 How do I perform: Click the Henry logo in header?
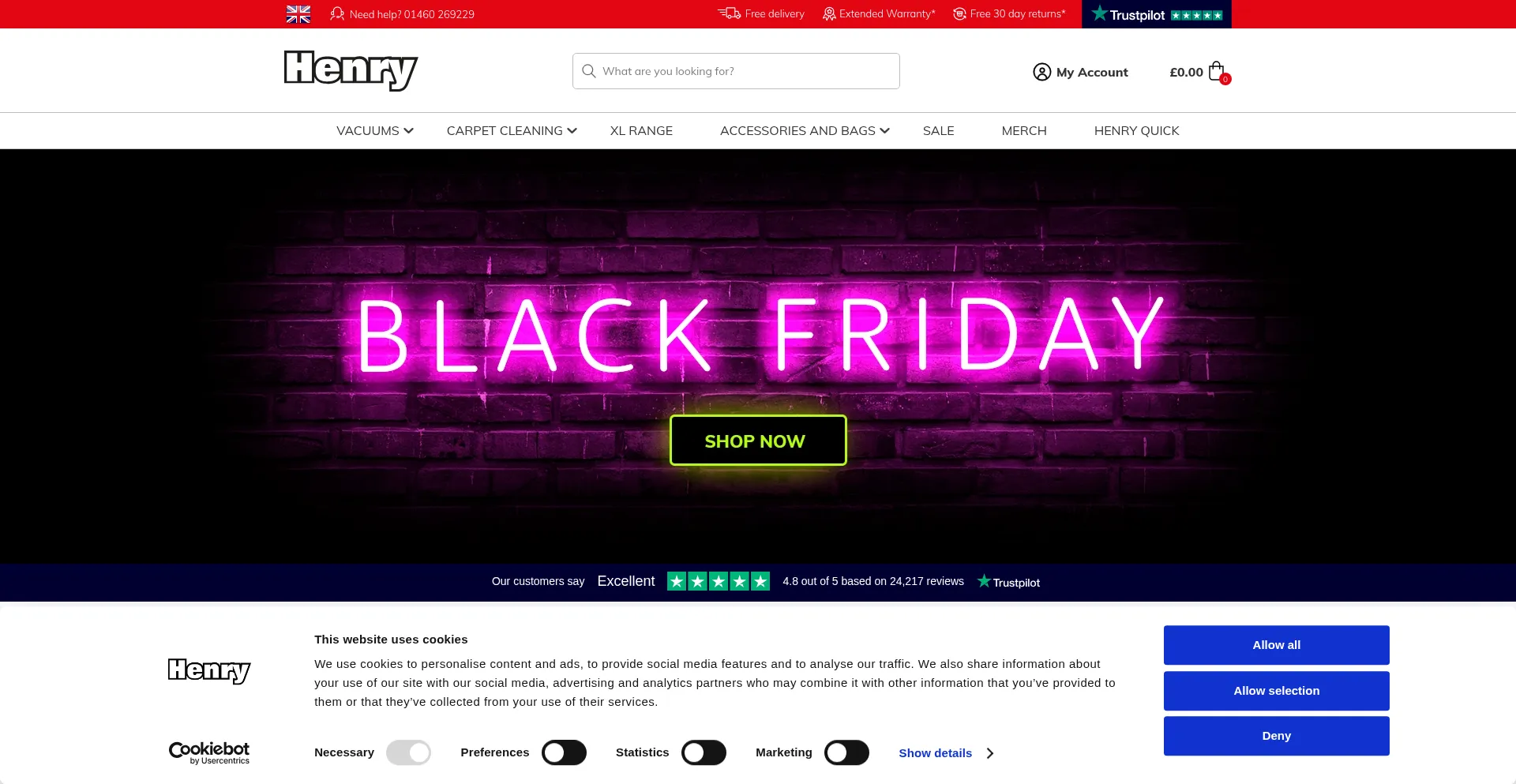(351, 70)
